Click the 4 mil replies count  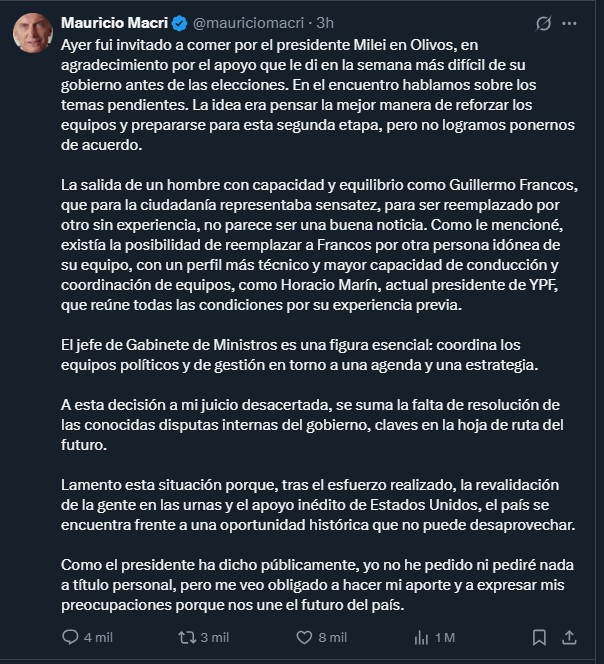point(98,637)
